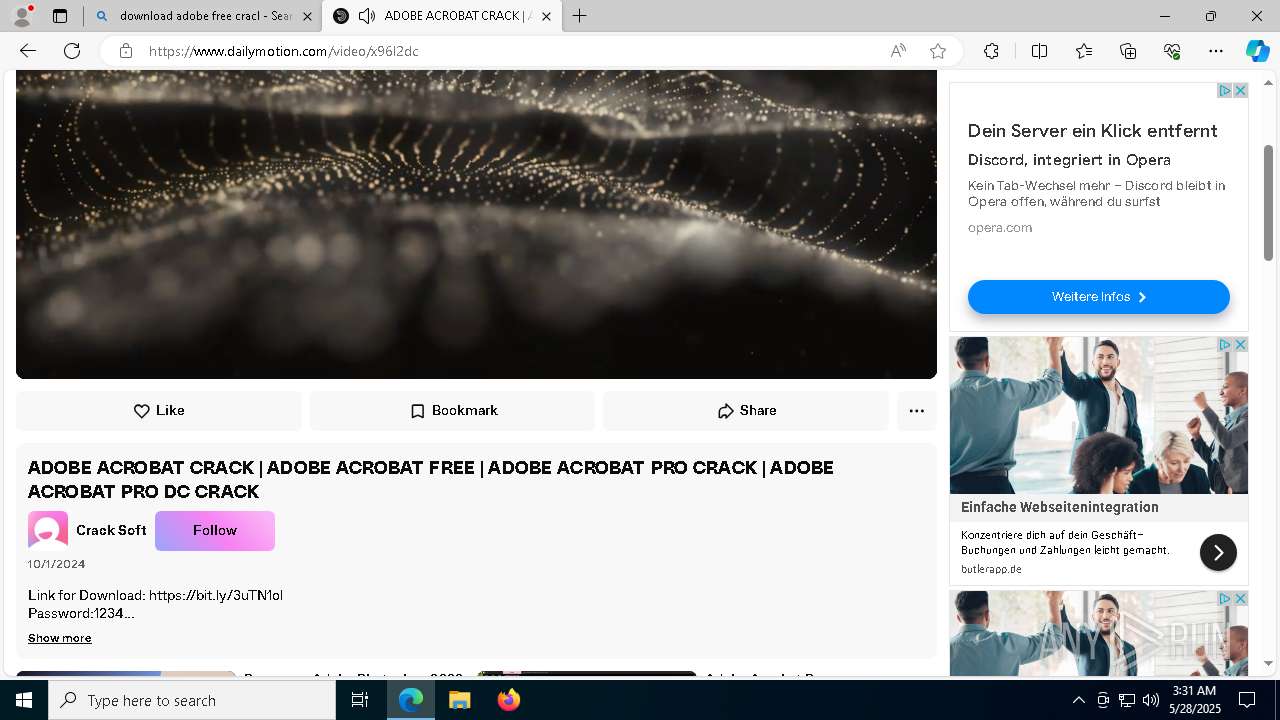Close the ADOBE ACROBAT CRACK tab
This screenshot has height=720, width=1280.
pos(545,16)
